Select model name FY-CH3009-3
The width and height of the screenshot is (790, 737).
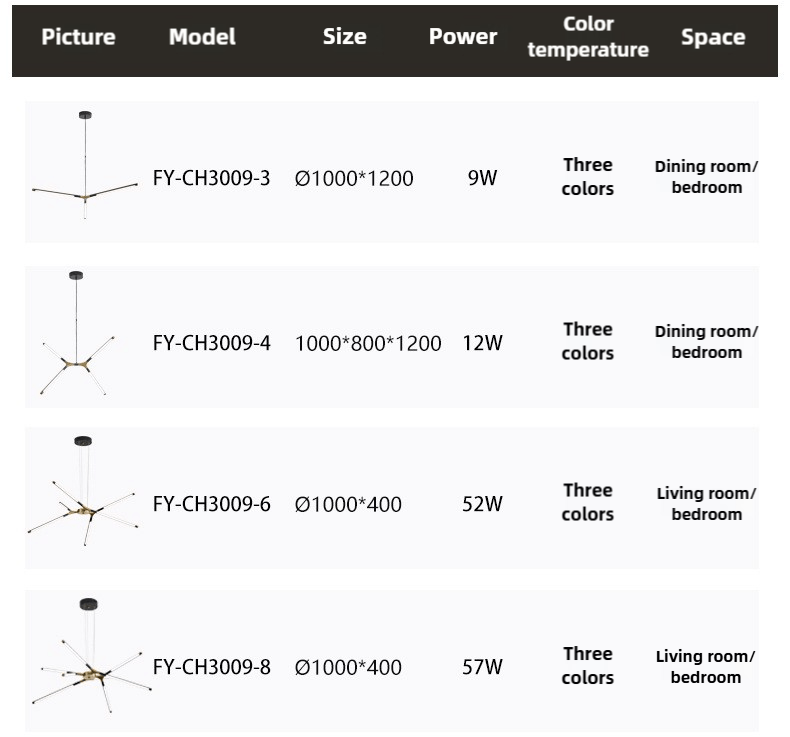(x=211, y=179)
